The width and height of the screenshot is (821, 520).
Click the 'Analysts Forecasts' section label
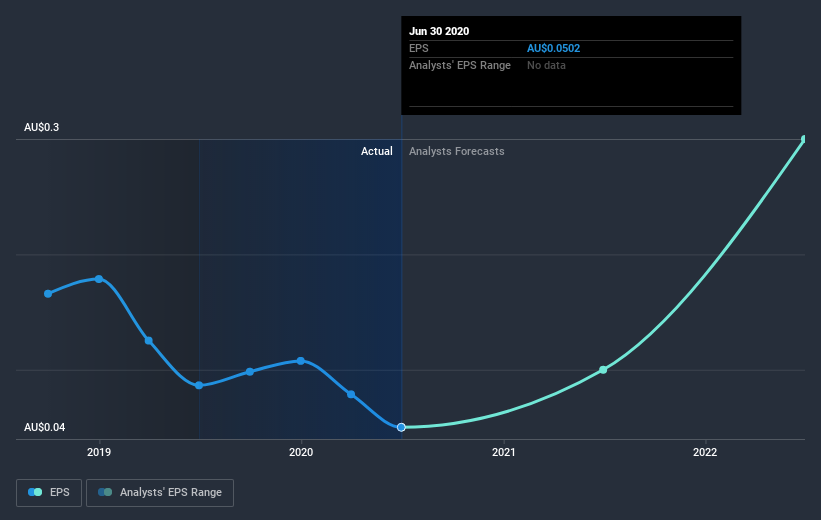click(x=457, y=151)
